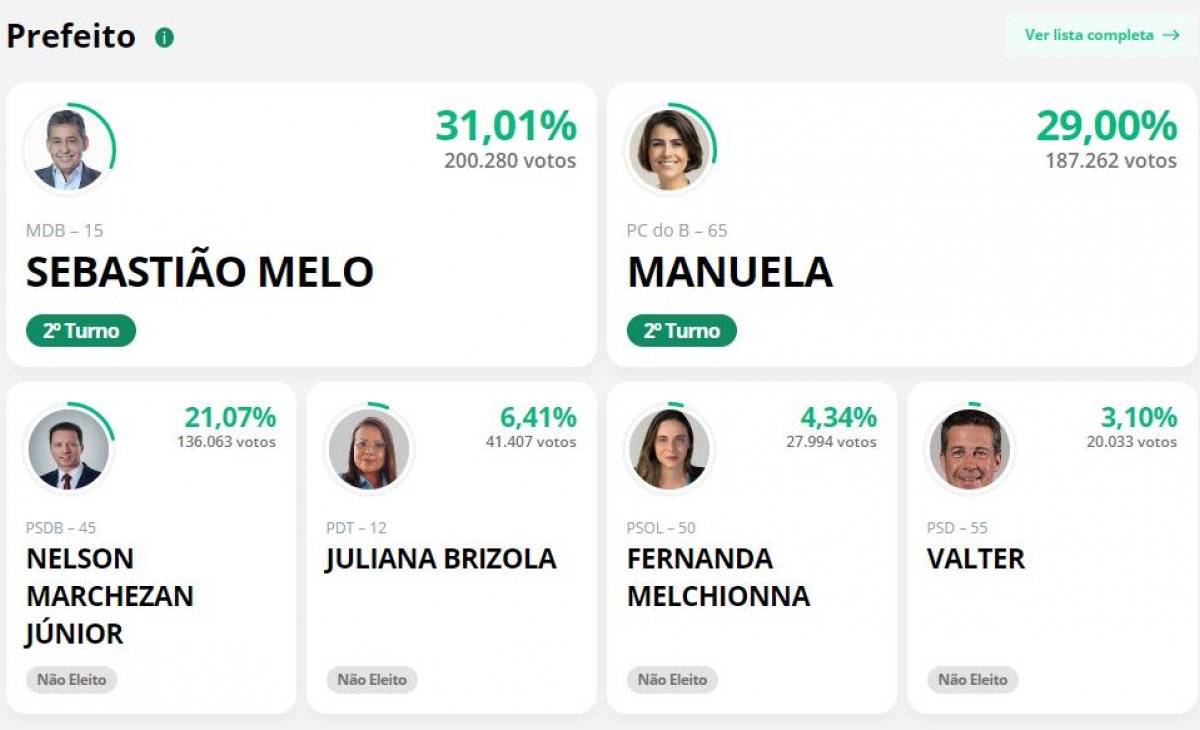Click the '2º Turno' badge under Manuela

(682, 331)
